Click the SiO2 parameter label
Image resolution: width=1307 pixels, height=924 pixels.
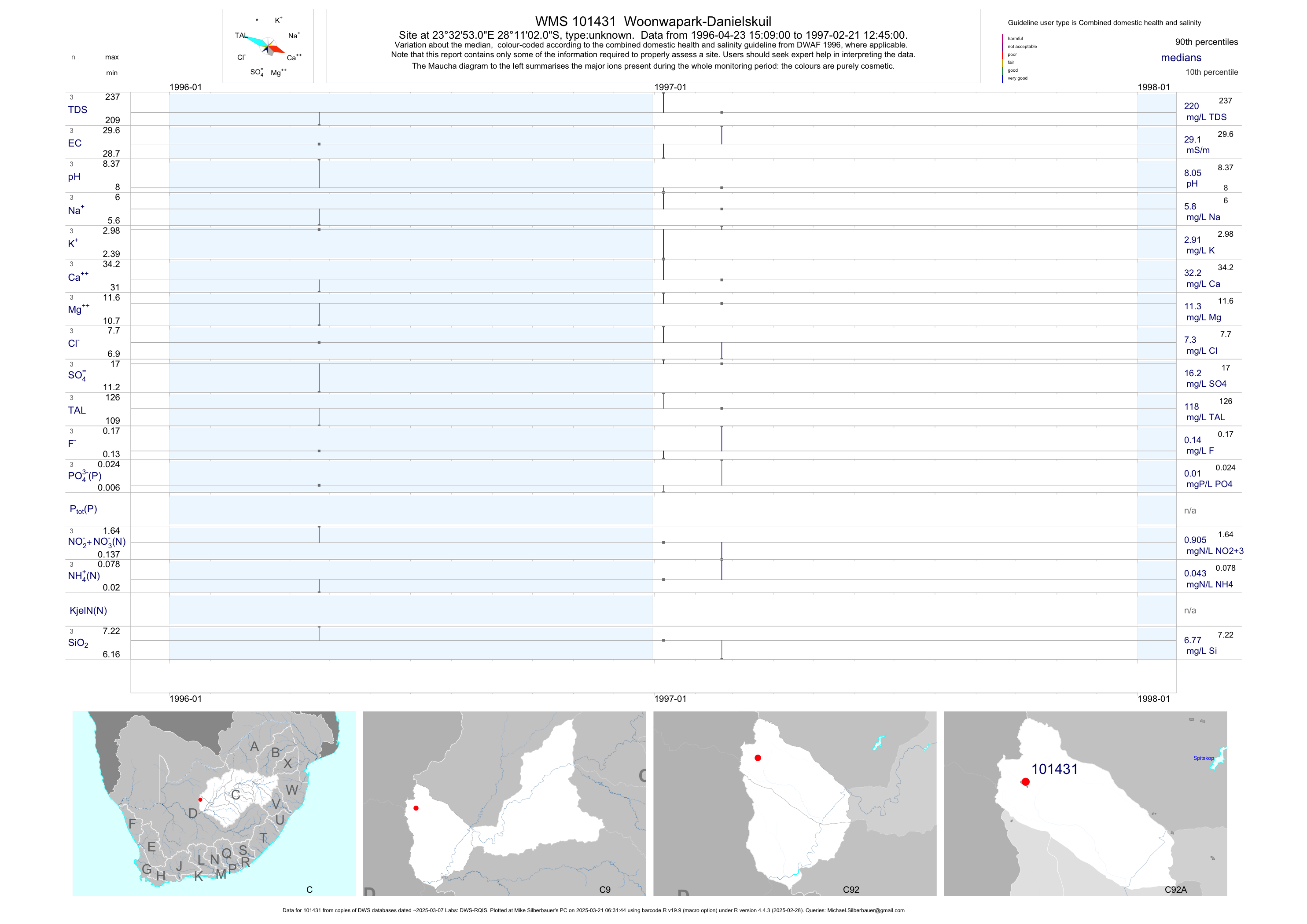pos(78,643)
